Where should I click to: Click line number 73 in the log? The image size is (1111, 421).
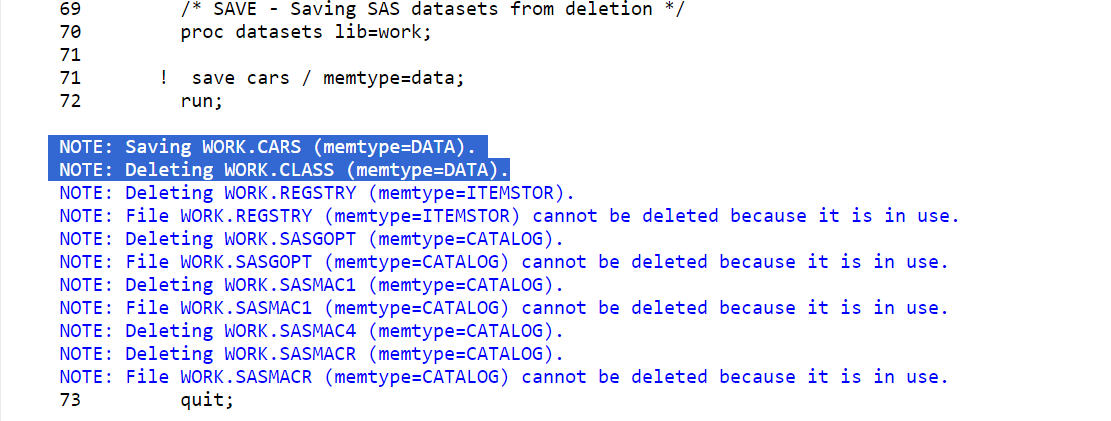70,400
